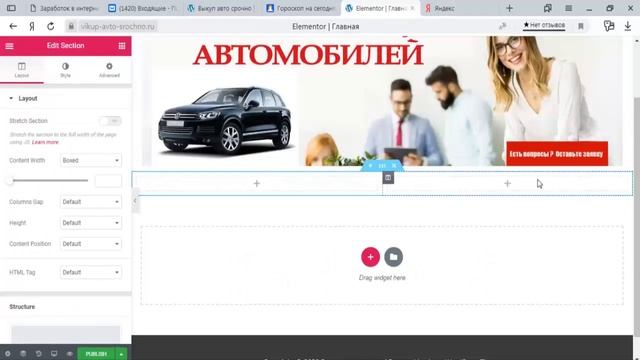This screenshot has width=640, height=360.
Task: Open the browser main menu
Action: [x=569, y=8]
